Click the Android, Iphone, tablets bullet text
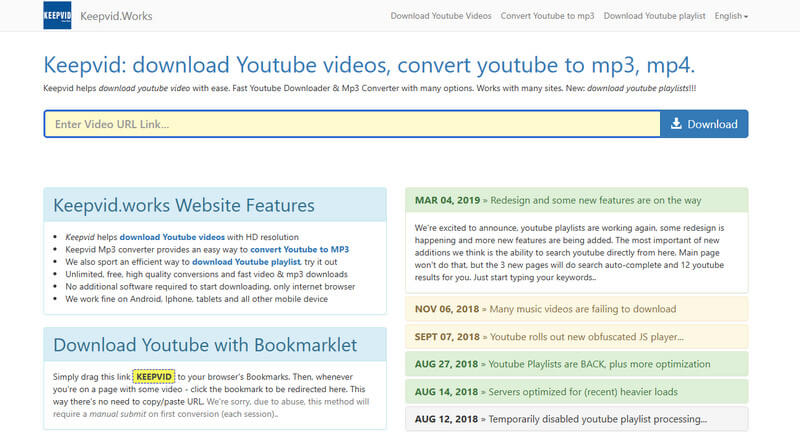 pos(196,299)
